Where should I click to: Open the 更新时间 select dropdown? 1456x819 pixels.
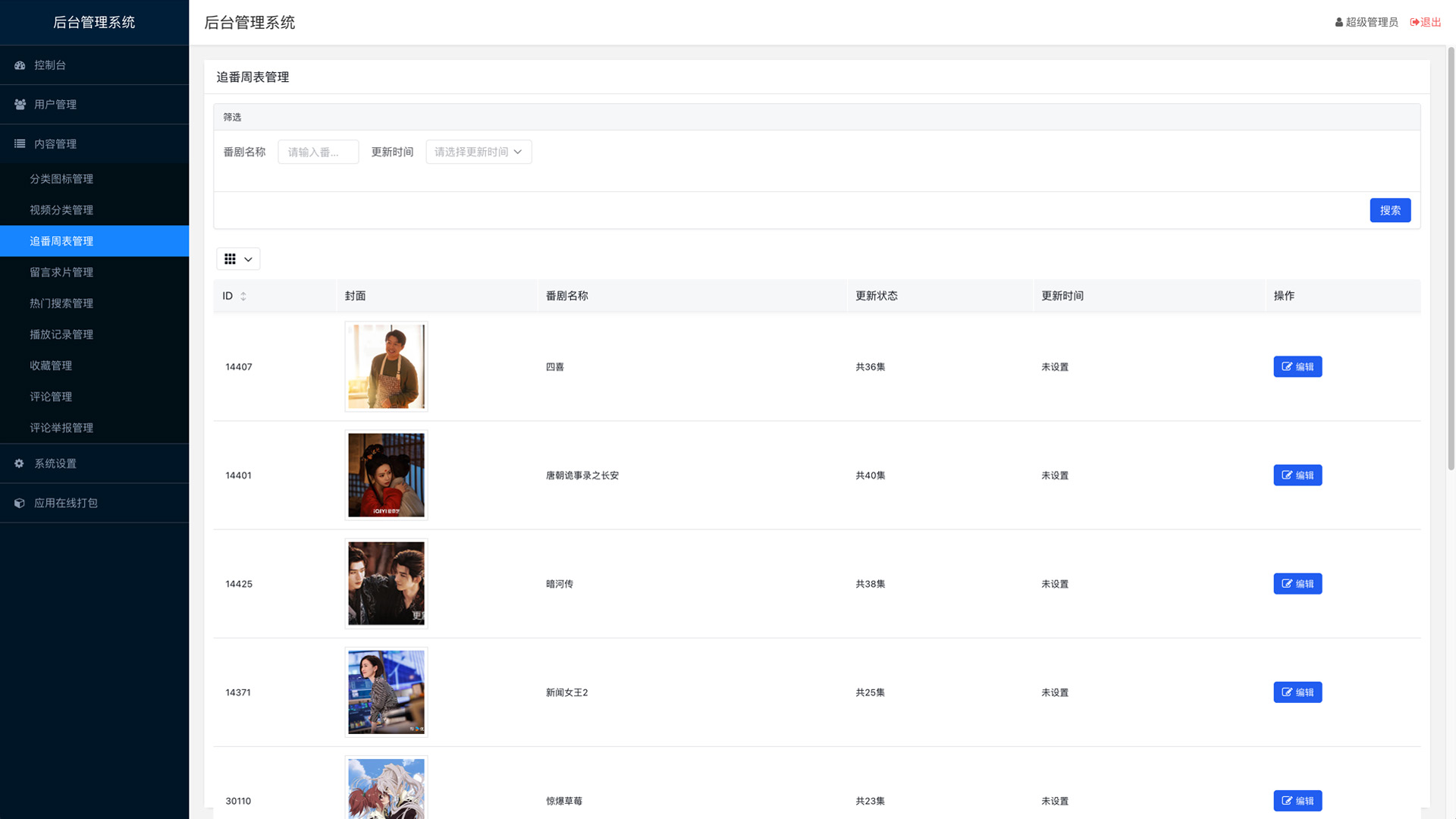[x=479, y=152]
